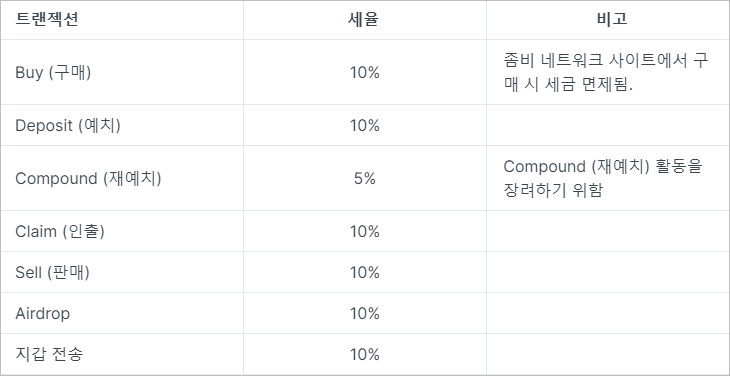
Task: Click the 트랜젝션 column header
Action: [x=47, y=19]
